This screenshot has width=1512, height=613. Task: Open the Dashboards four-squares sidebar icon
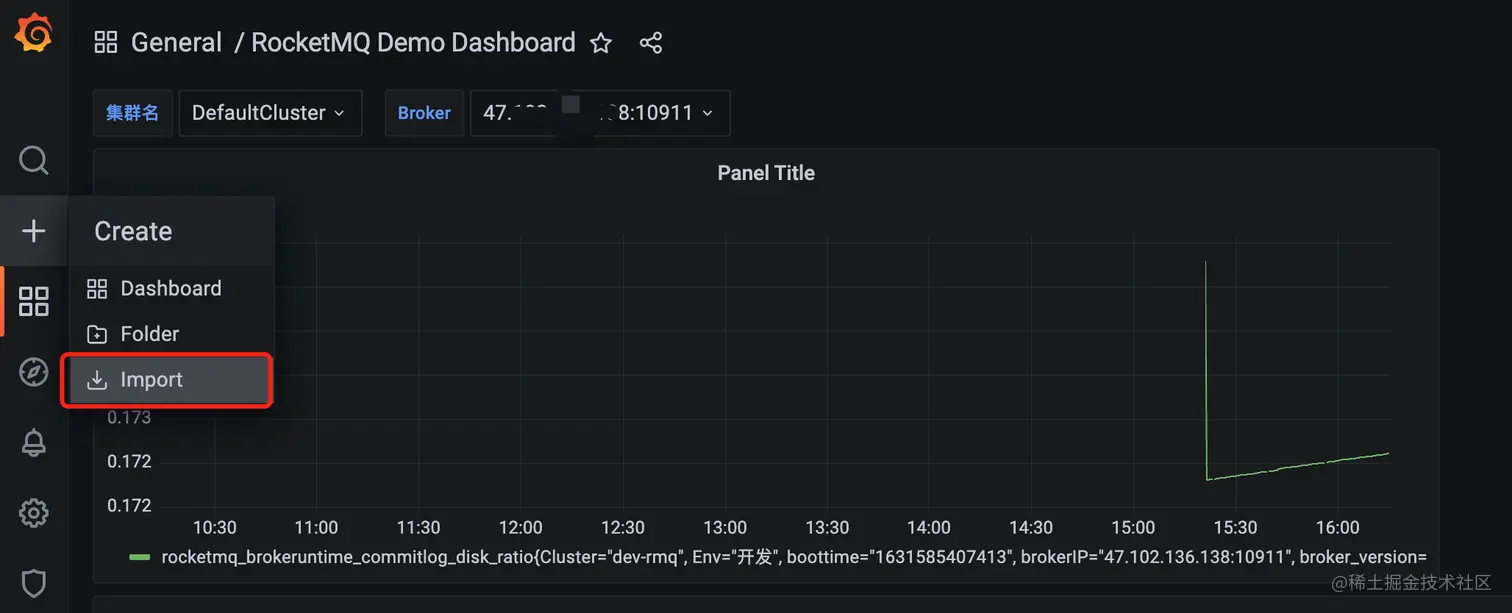click(34, 301)
